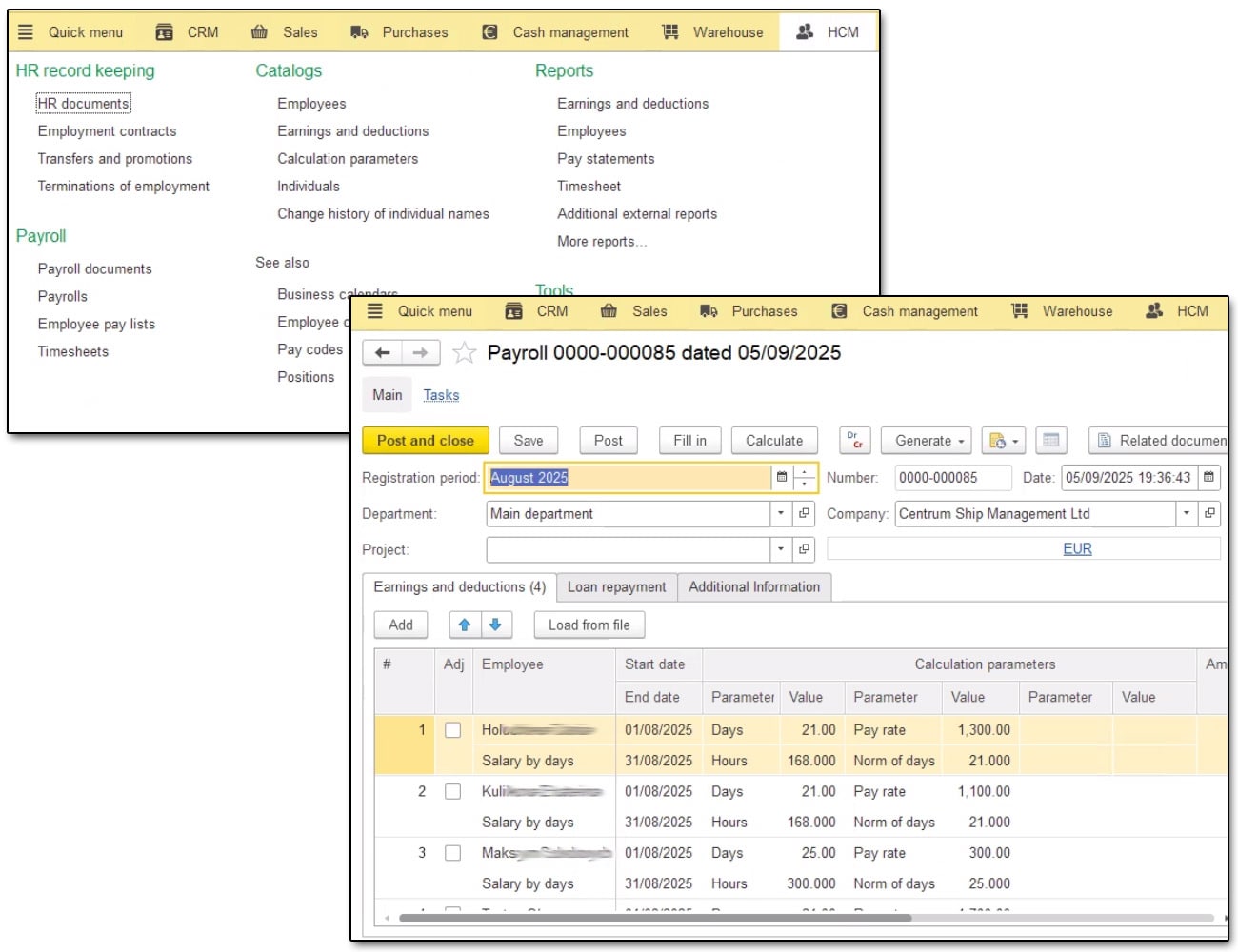Open calendar picker beside Date field
Viewport: 1238px width, 952px height.
tap(1208, 478)
